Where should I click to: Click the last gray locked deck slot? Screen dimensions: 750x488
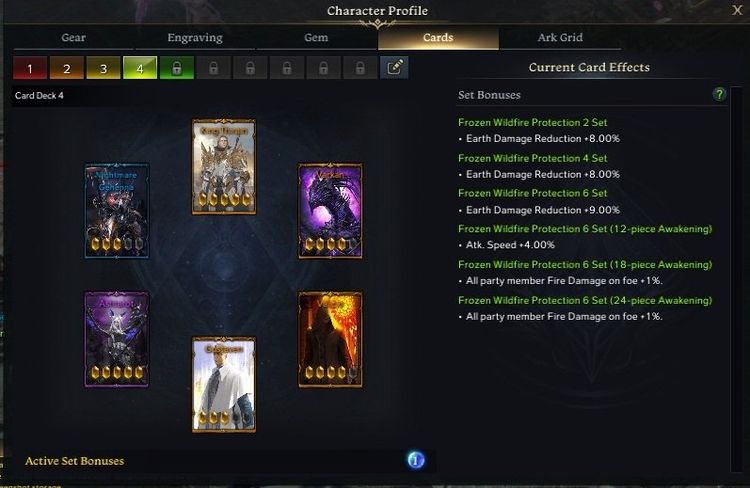(x=360, y=67)
